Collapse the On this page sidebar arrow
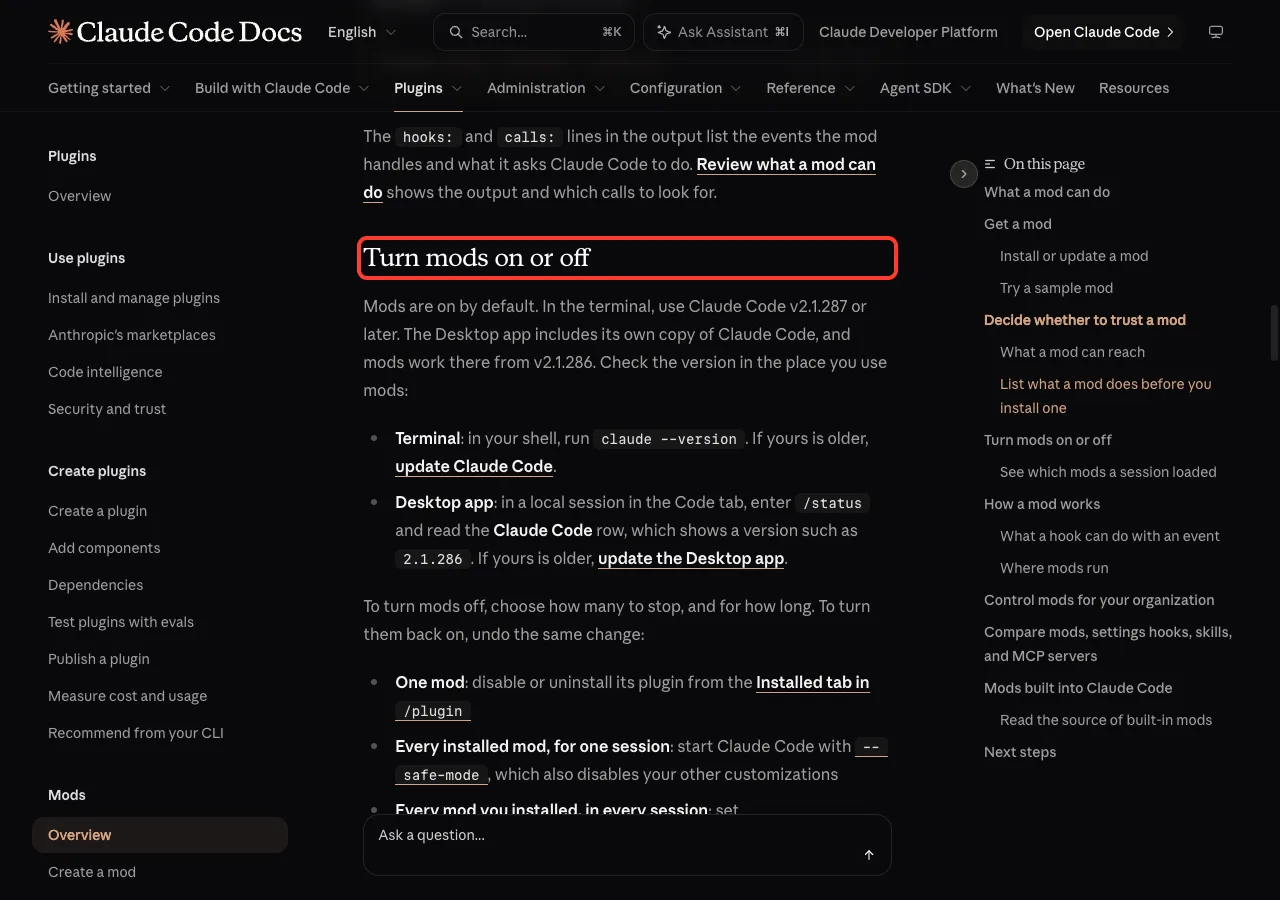The width and height of the screenshot is (1280, 900). click(x=963, y=174)
